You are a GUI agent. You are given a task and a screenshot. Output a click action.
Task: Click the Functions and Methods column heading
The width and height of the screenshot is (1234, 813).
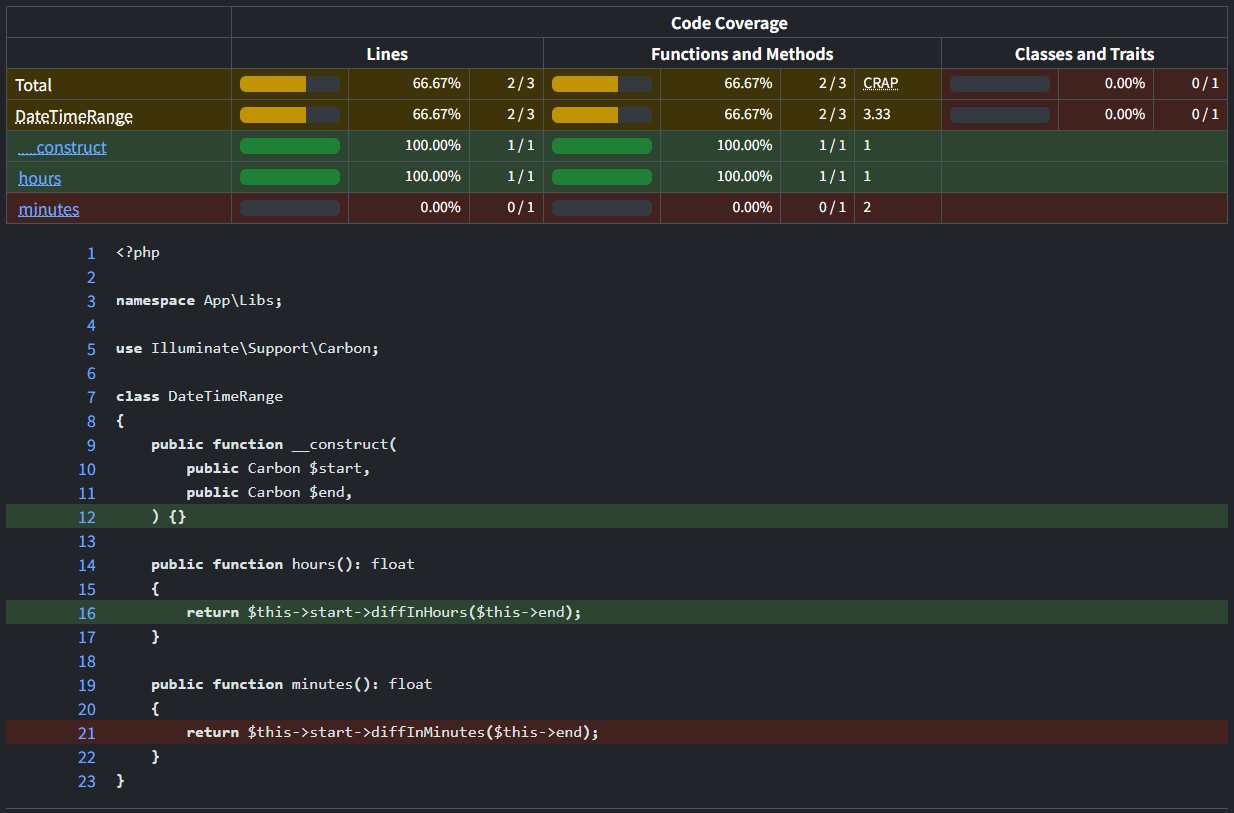point(742,54)
